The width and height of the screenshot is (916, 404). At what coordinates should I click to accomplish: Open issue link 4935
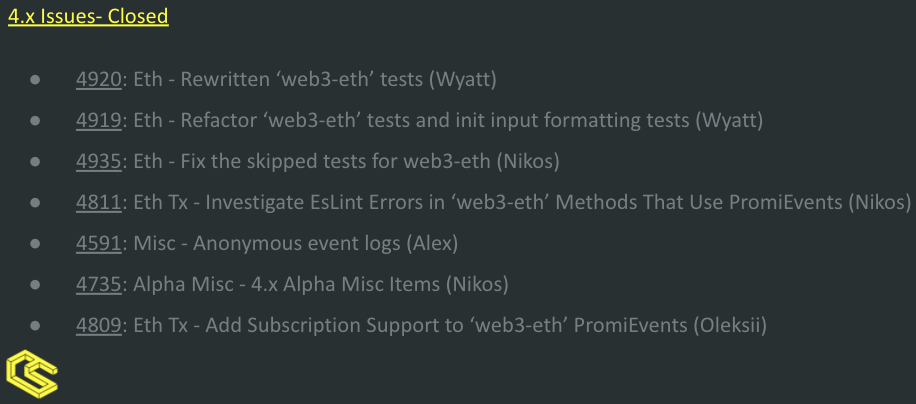click(99, 161)
